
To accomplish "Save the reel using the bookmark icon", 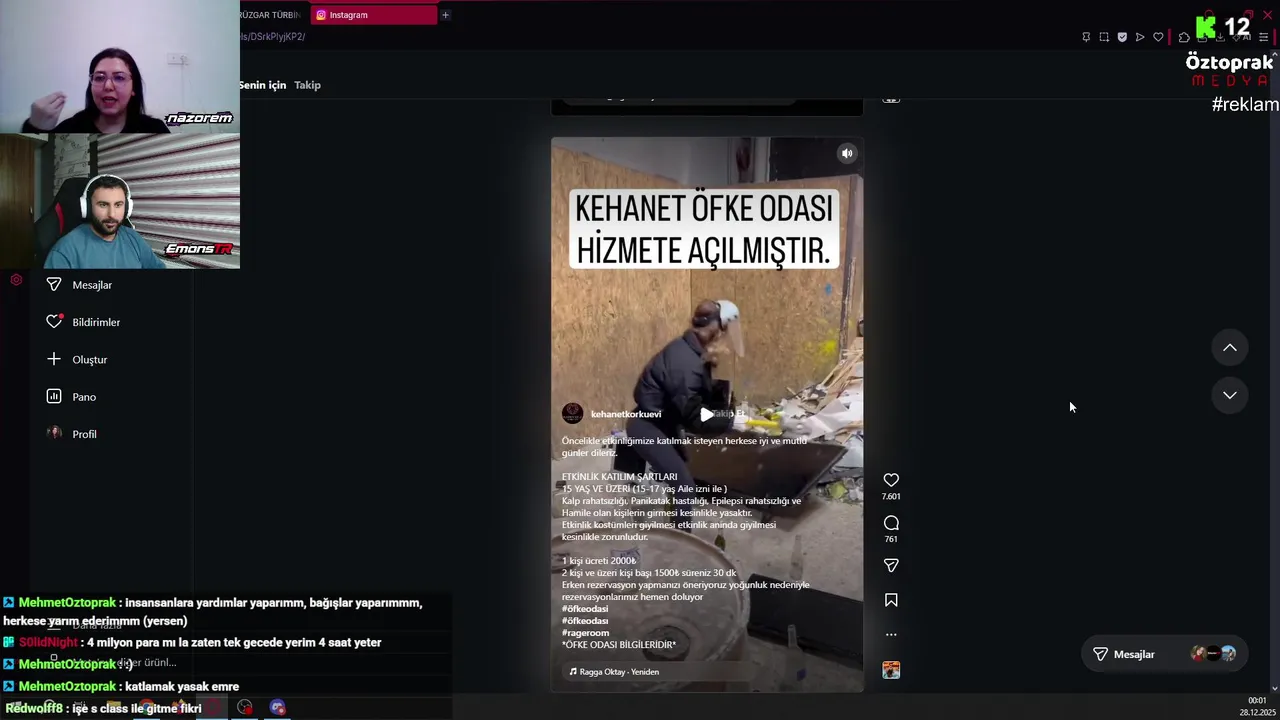I will (x=891, y=600).
